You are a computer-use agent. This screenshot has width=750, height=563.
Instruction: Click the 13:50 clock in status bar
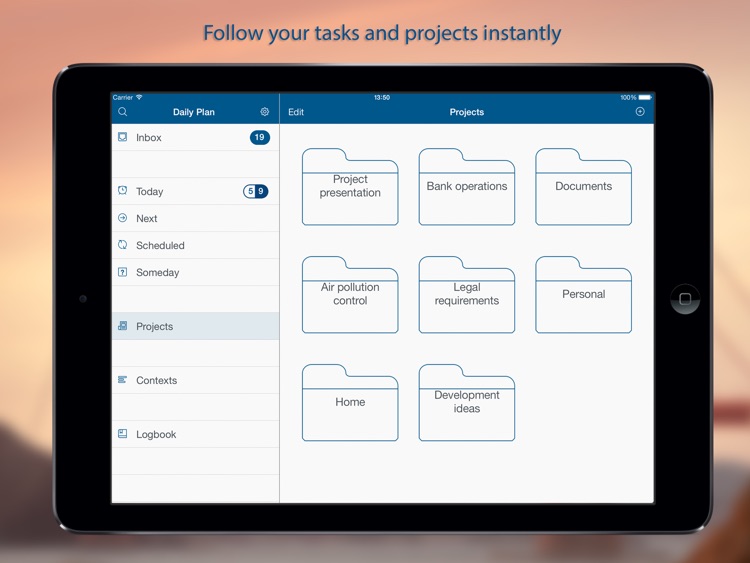(382, 97)
